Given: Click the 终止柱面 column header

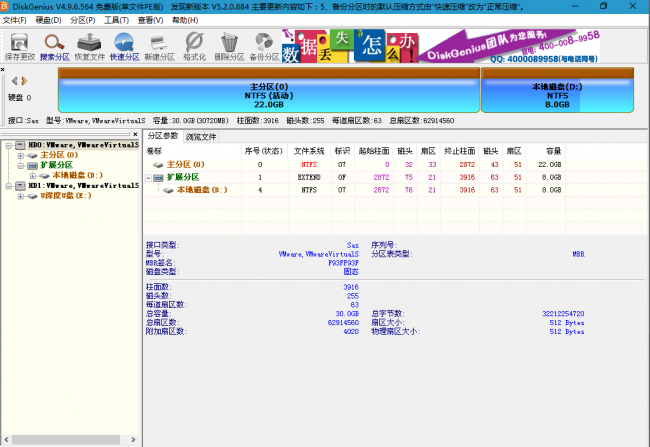Looking at the screenshot, I should [459, 151].
